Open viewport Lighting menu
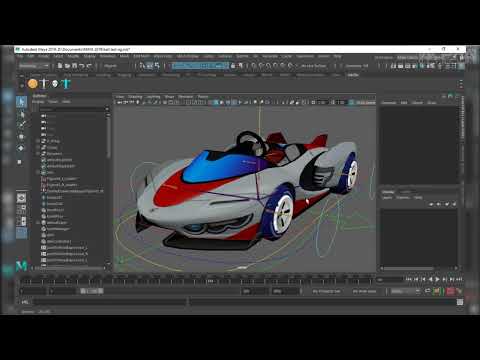This screenshot has width=480, height=360. click(x=154, y=97)
